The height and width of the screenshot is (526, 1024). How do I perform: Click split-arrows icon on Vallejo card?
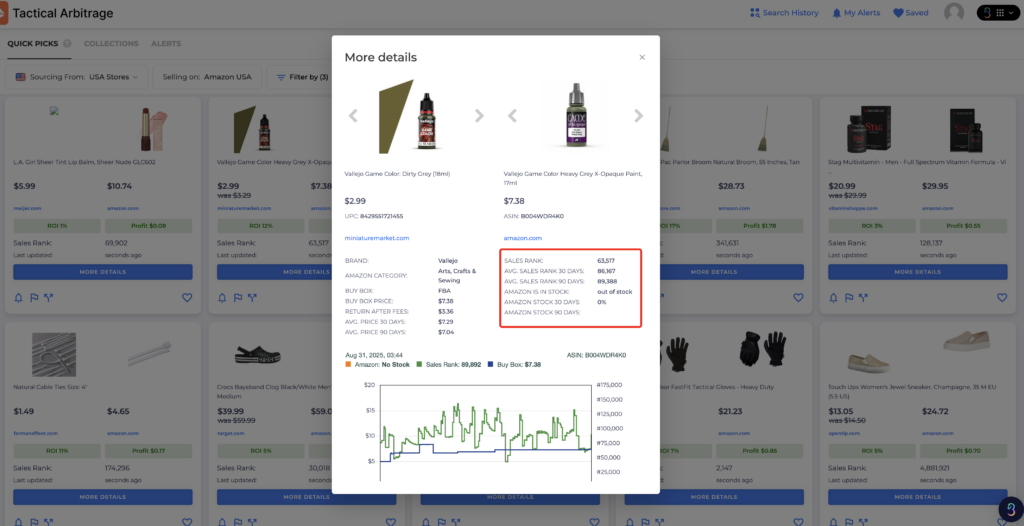(253, 298)
